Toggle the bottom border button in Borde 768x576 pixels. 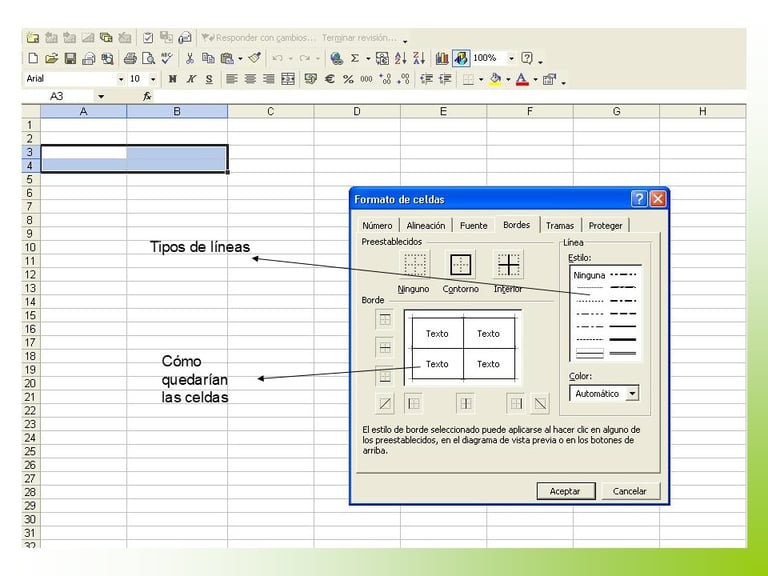point(385,376)
